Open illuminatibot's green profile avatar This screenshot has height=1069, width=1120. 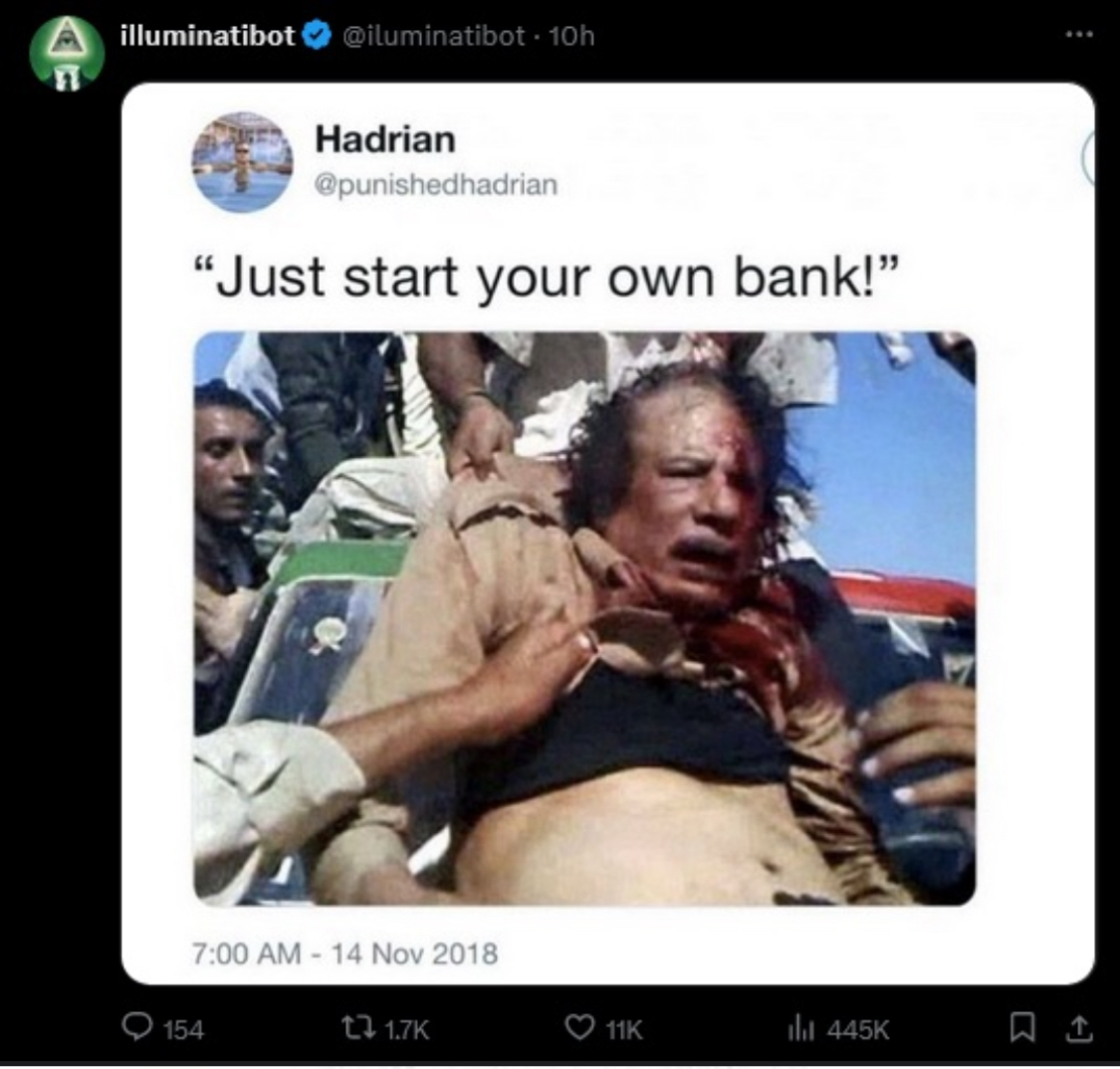[x=67, y=53]
